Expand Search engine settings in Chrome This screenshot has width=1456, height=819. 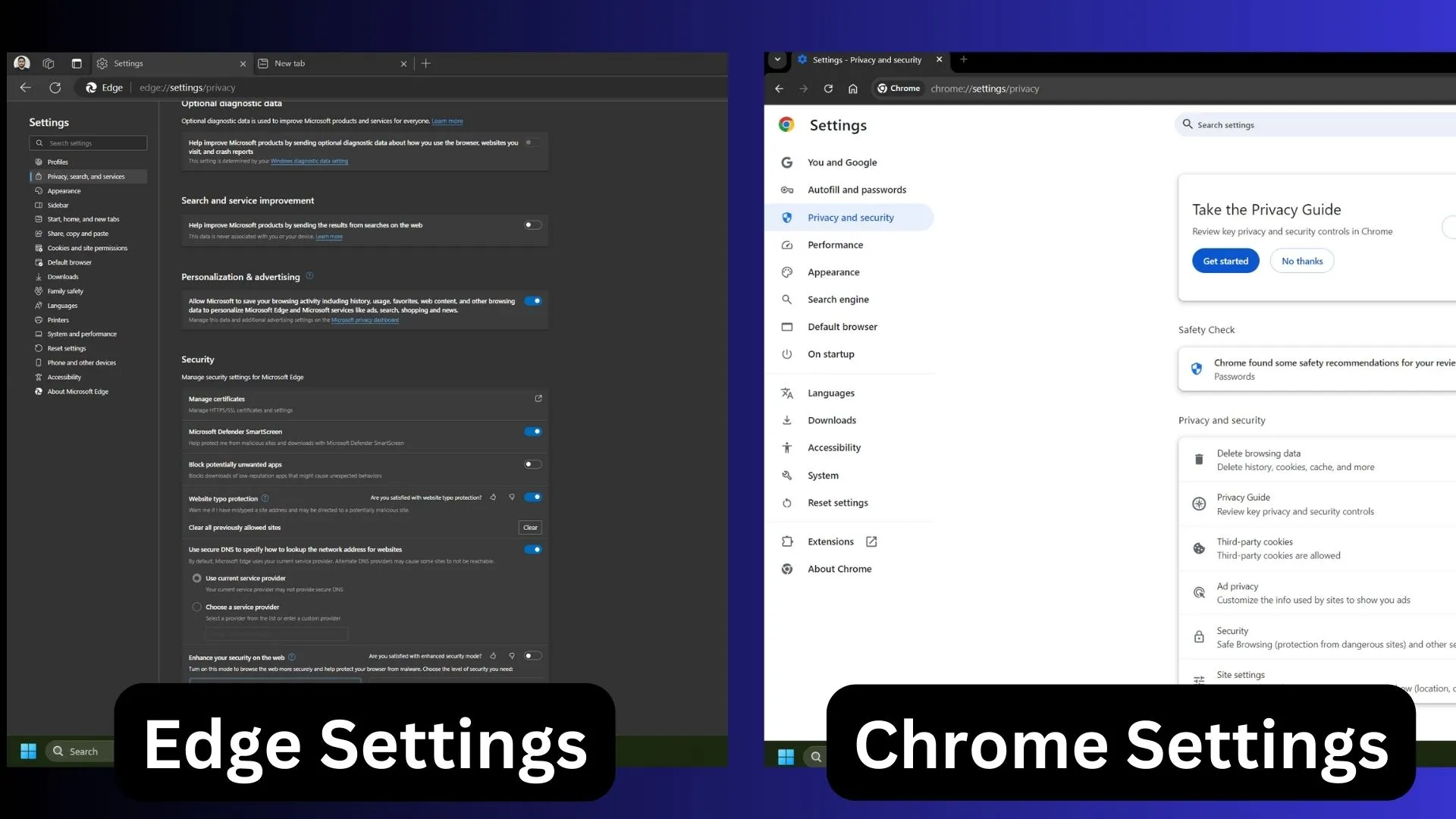point(839,299)
